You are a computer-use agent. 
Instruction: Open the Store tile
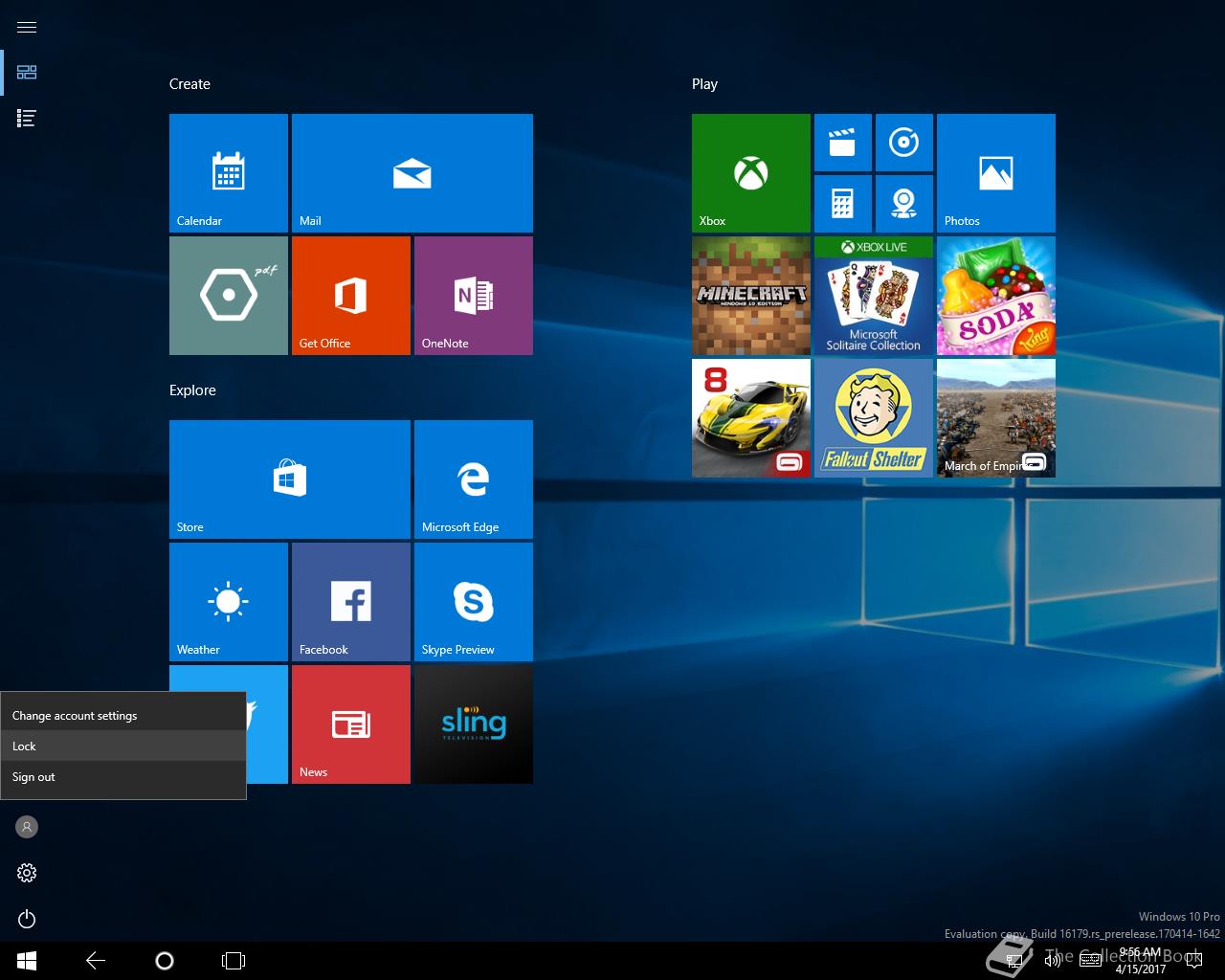(x=290, y=479)
